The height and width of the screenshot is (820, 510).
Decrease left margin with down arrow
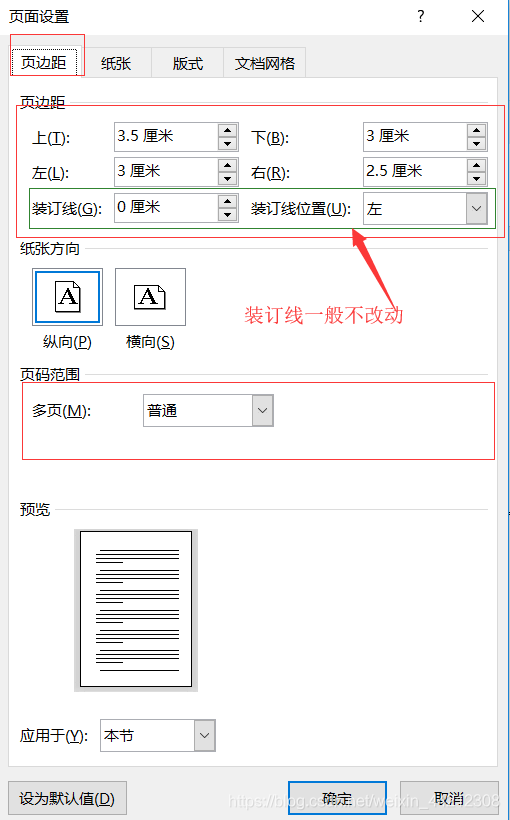pos(228,179)
